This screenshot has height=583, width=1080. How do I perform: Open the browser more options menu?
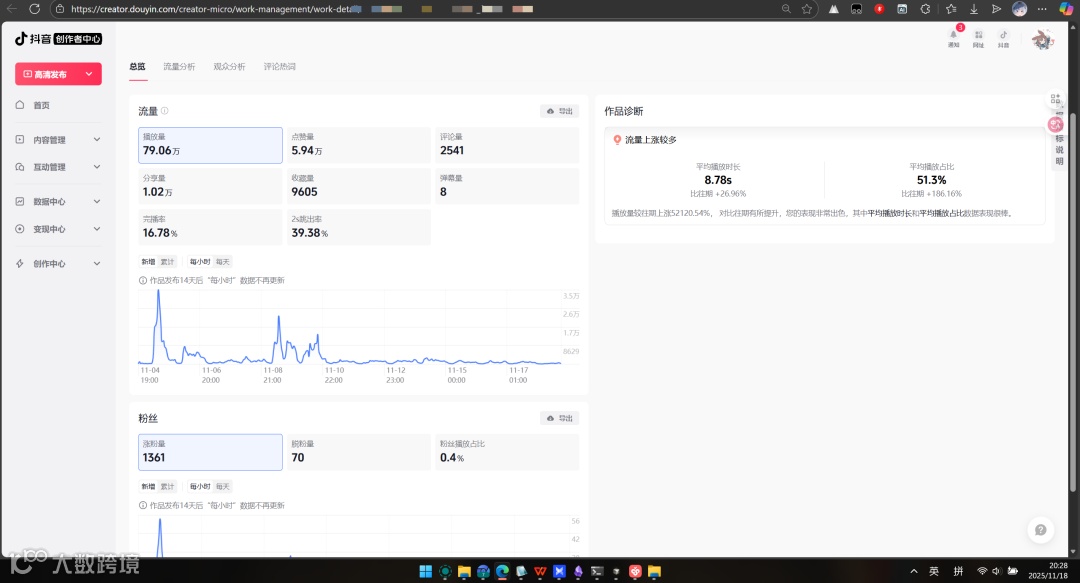point(1042,9)
